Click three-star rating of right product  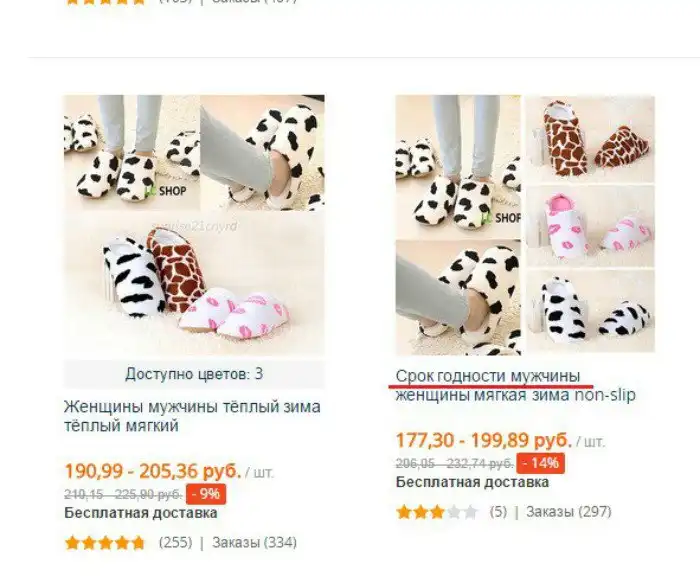(x=437, y=512)
